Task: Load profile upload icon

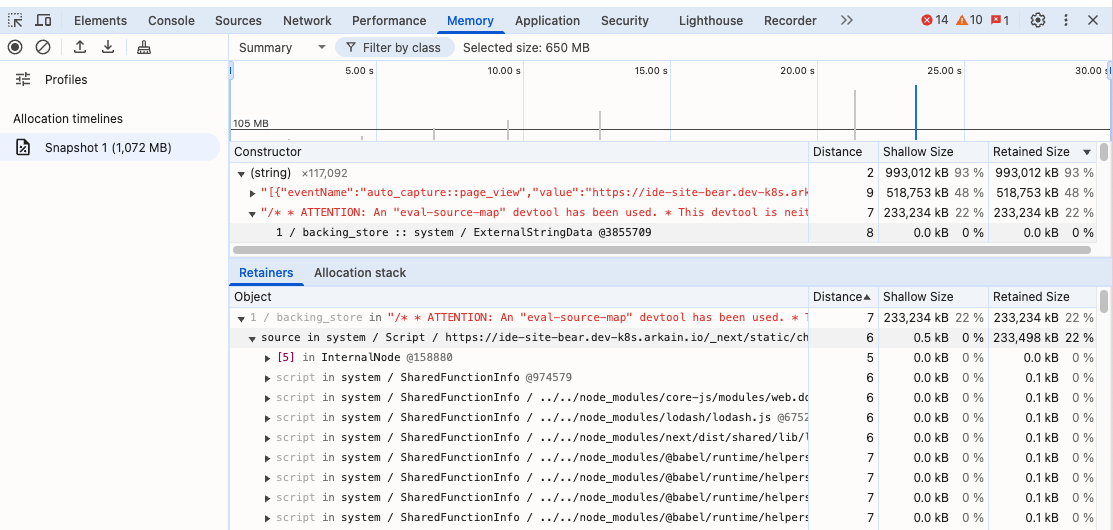Action: tap(80, 48)
